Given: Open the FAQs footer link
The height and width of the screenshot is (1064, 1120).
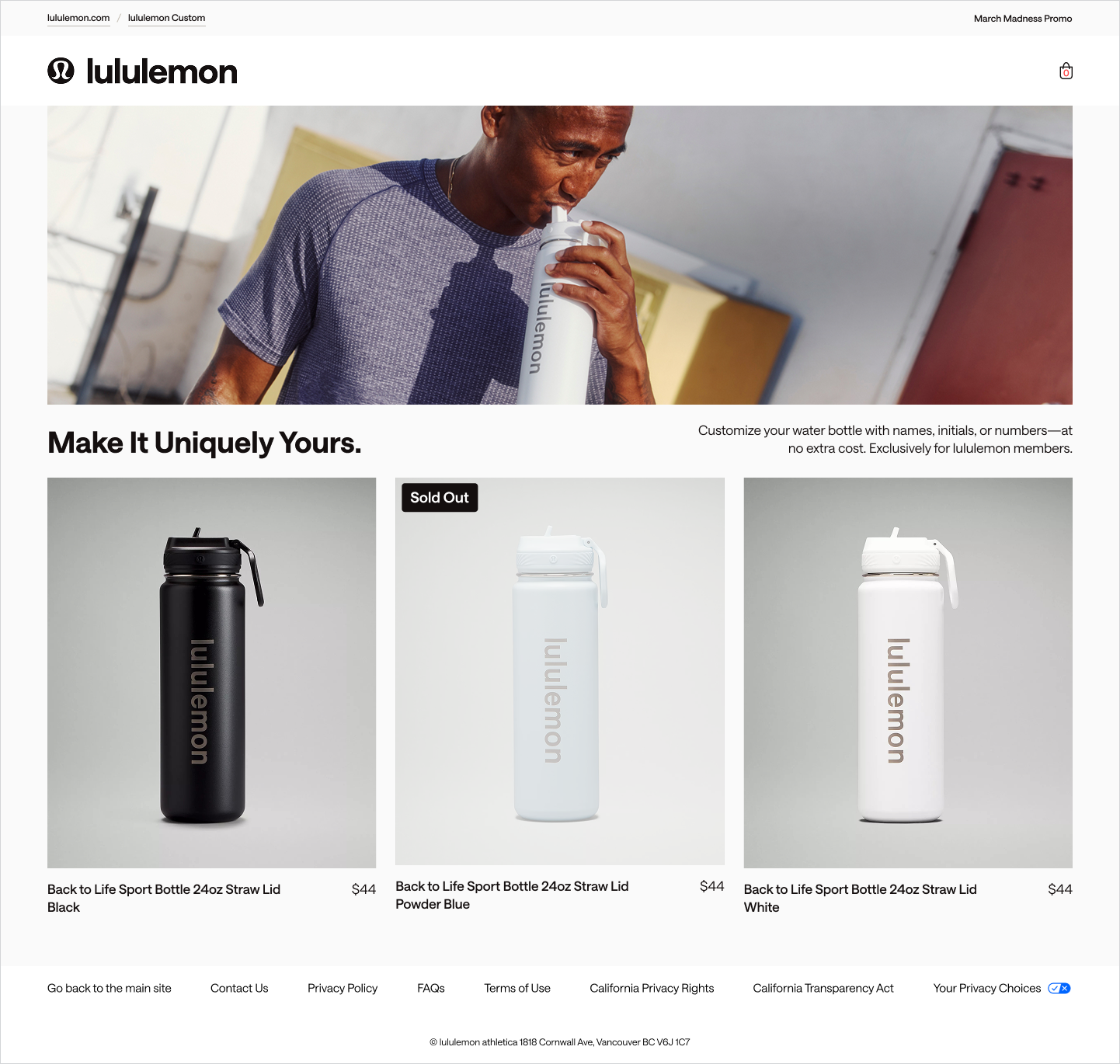Looking at the screenshot, I should pyautogui.click(x=431, y=988).
